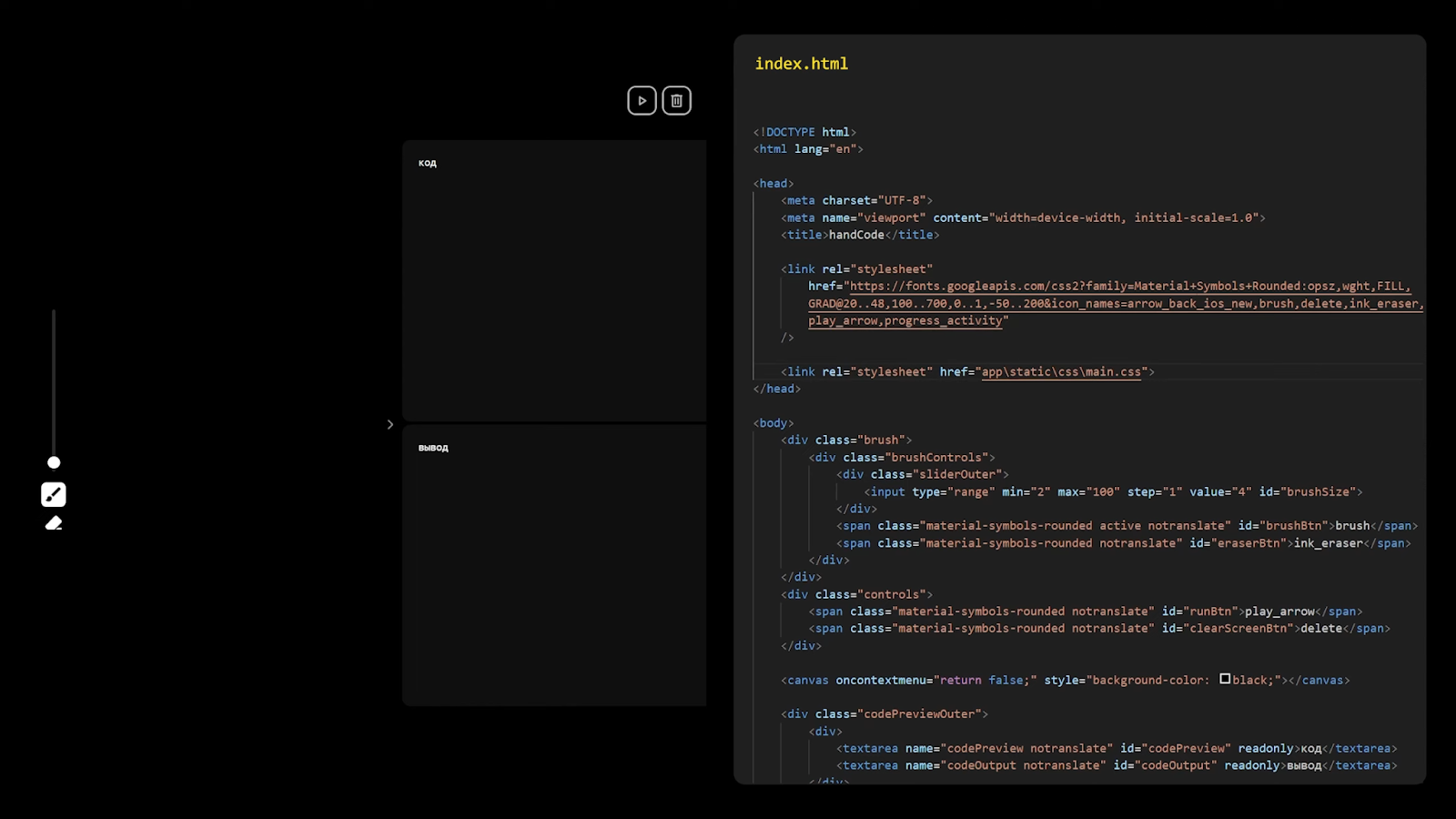Click the <title>handCode</title> line

point(860,235)
